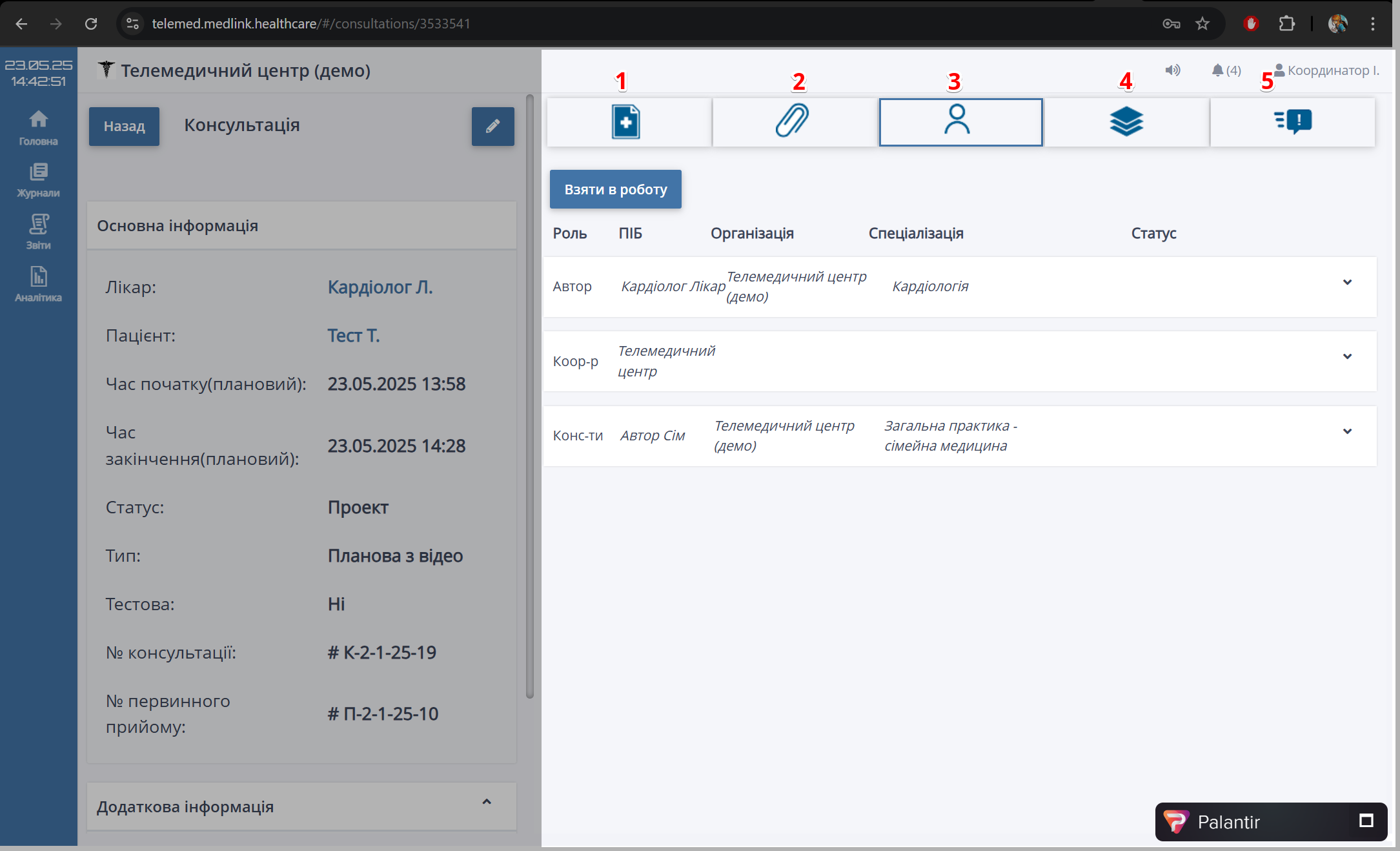Select the participants person tab

pos(957,121)
